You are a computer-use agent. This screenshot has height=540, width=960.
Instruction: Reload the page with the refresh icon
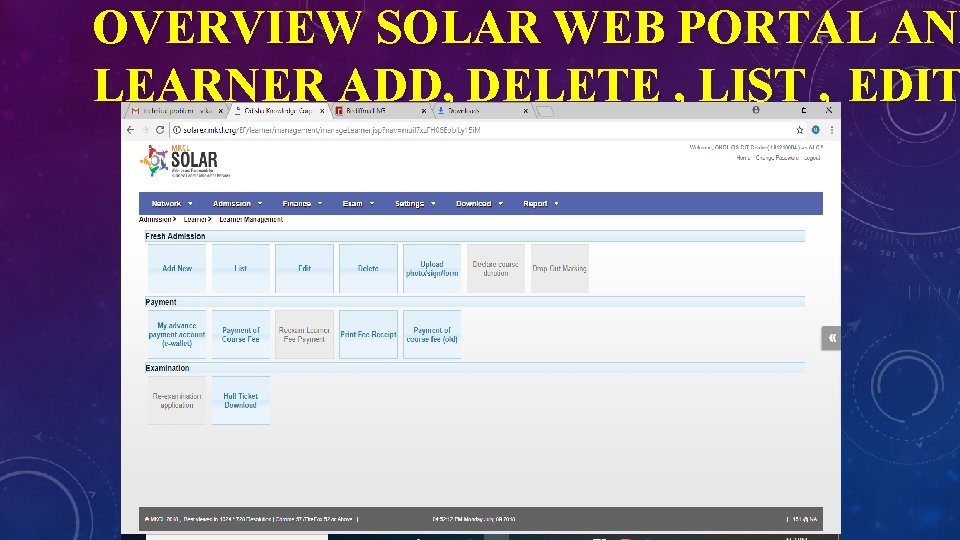160,130
